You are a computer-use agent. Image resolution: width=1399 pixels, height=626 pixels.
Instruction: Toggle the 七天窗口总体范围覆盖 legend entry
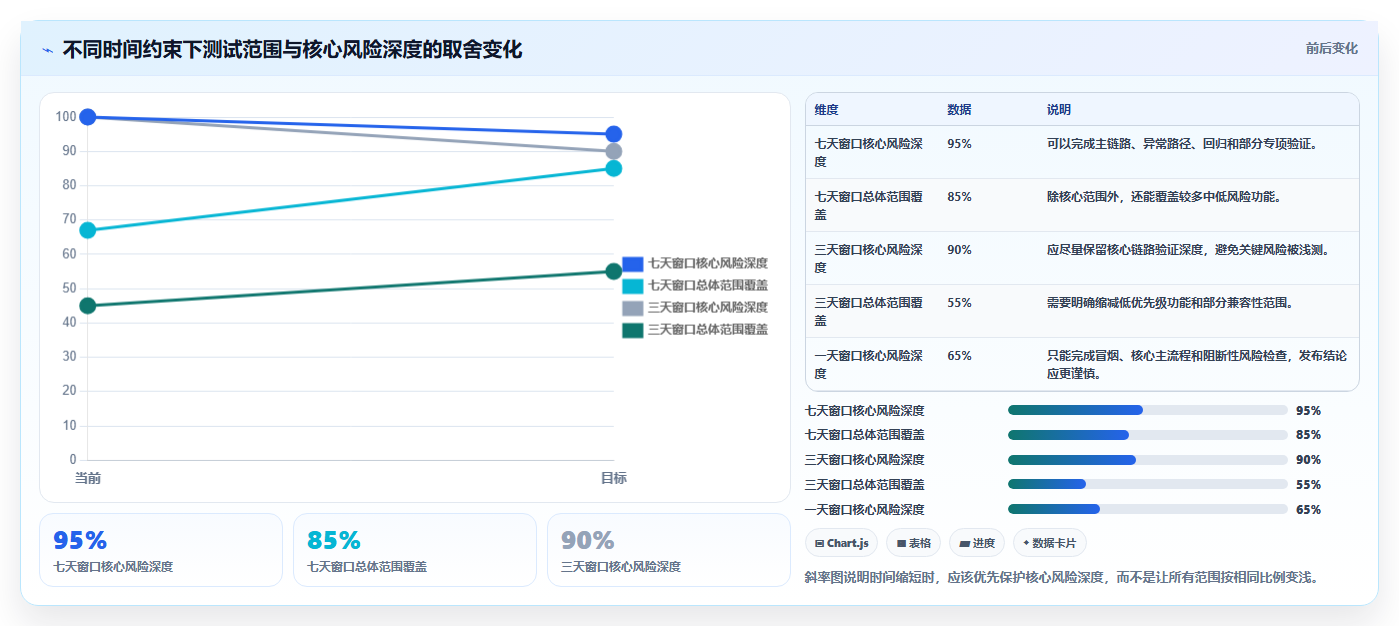click(x=695, y=286)
